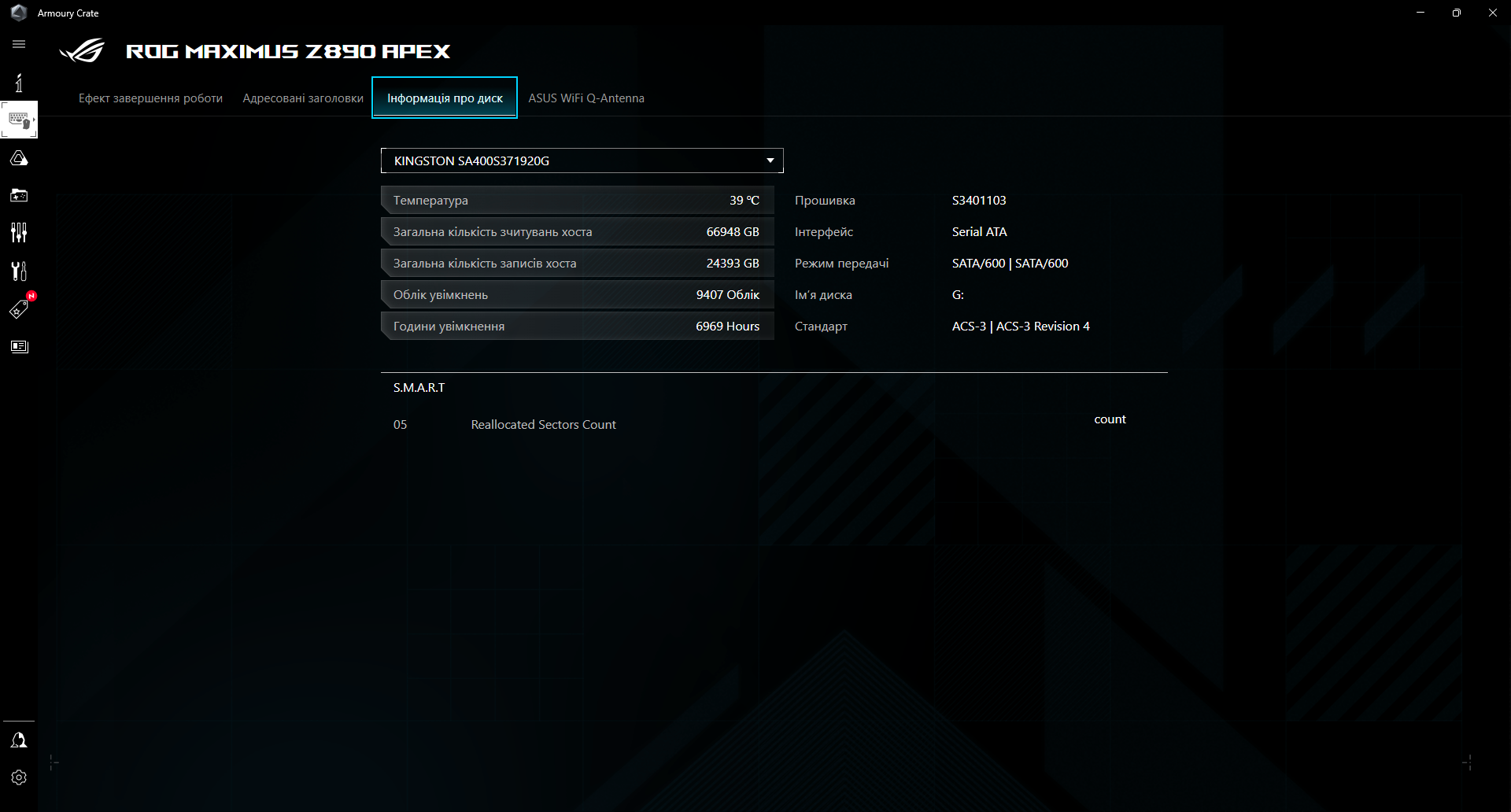Viewport: 1511px width, 812px height.
Task: Switch to Ефект завершення роботи tab
Action: coord(150,98)
